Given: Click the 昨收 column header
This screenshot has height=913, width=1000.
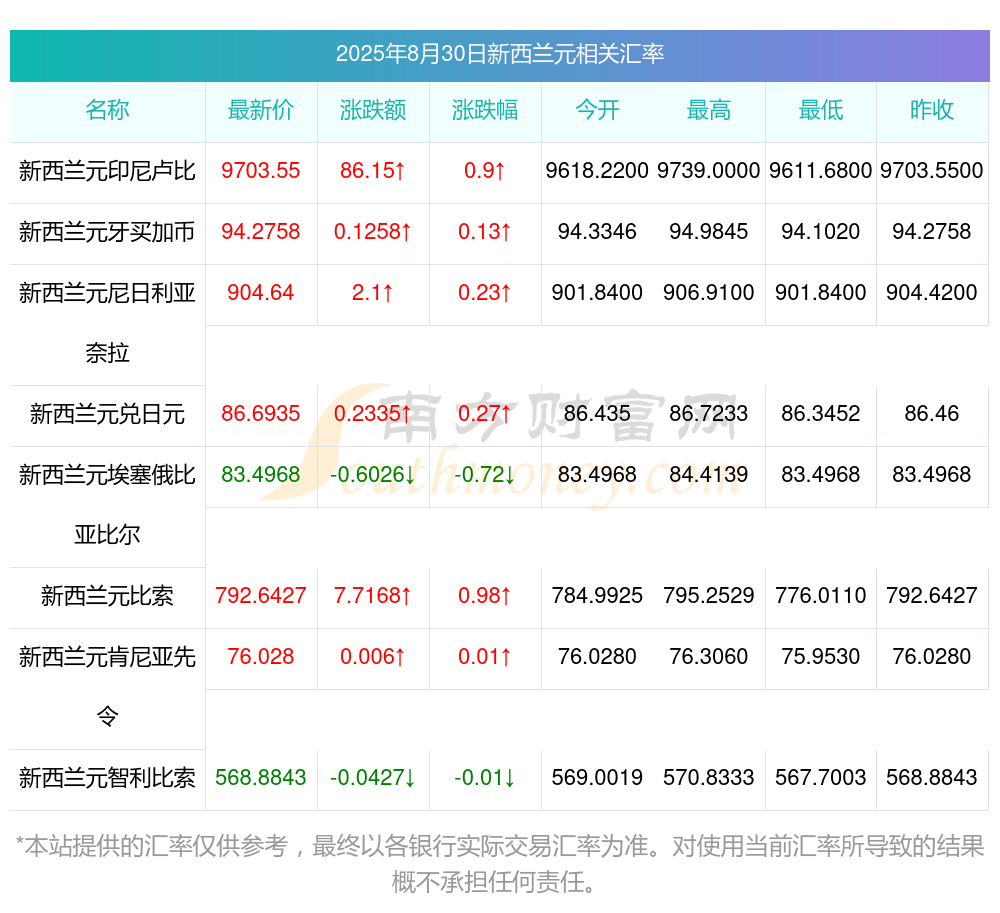Looking at the screenshot, I should coord(932,110).
